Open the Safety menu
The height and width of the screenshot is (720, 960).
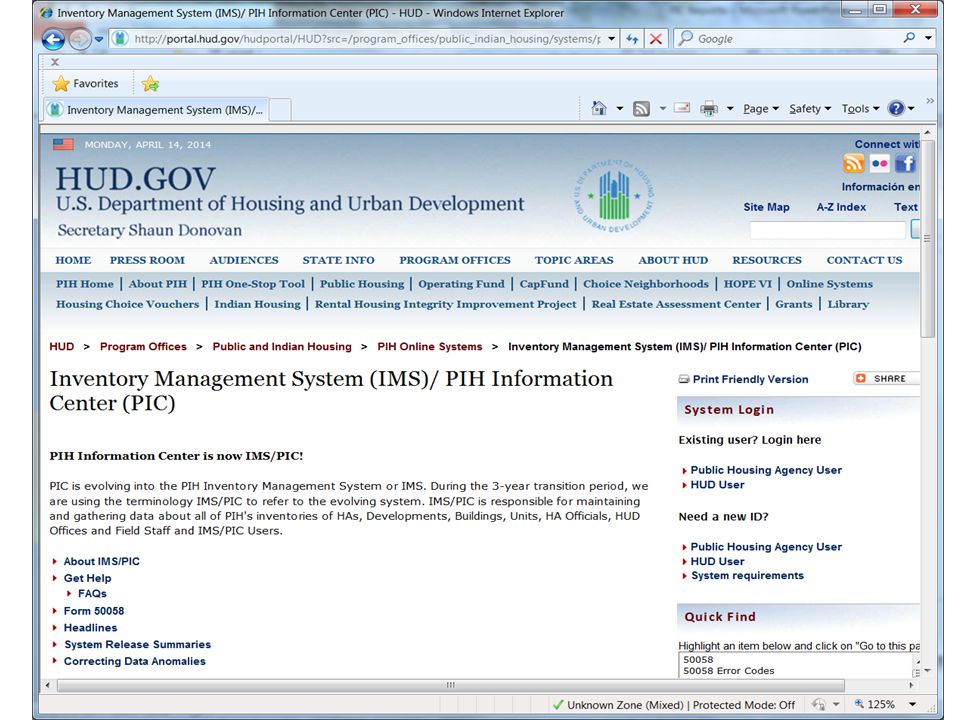pos(810,109)
